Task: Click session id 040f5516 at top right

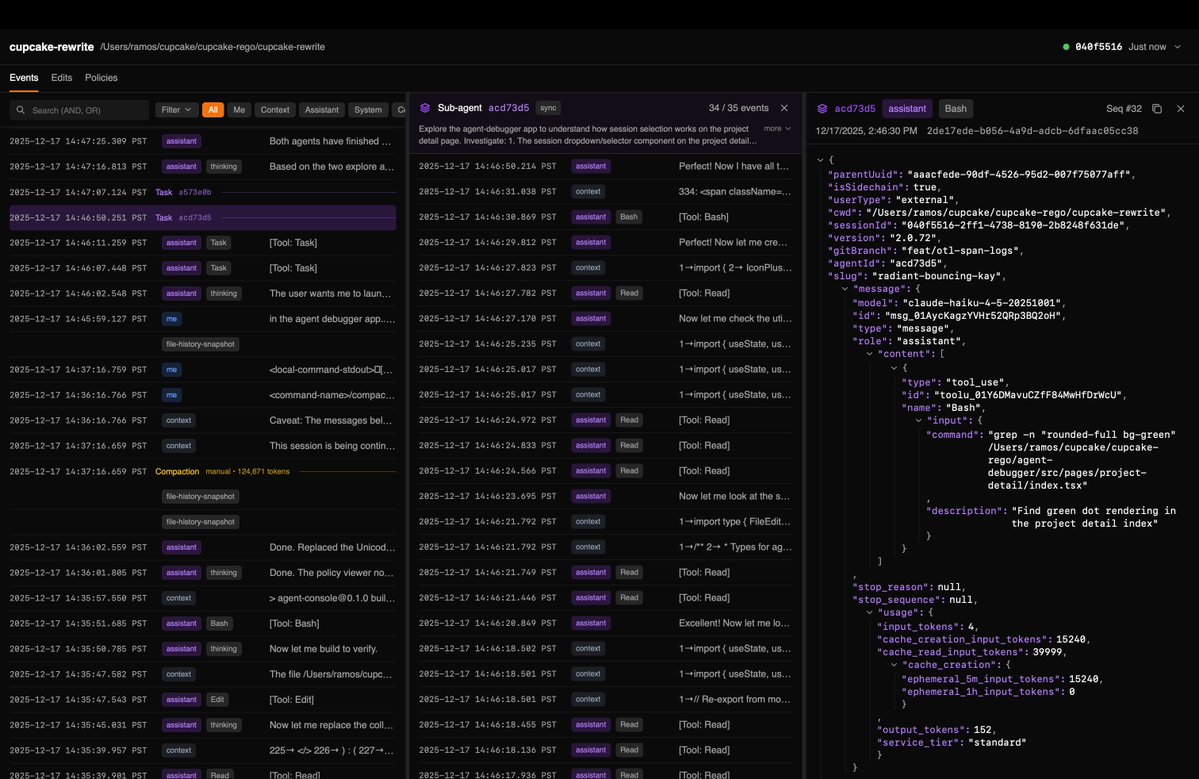Action: (1098, 47)
